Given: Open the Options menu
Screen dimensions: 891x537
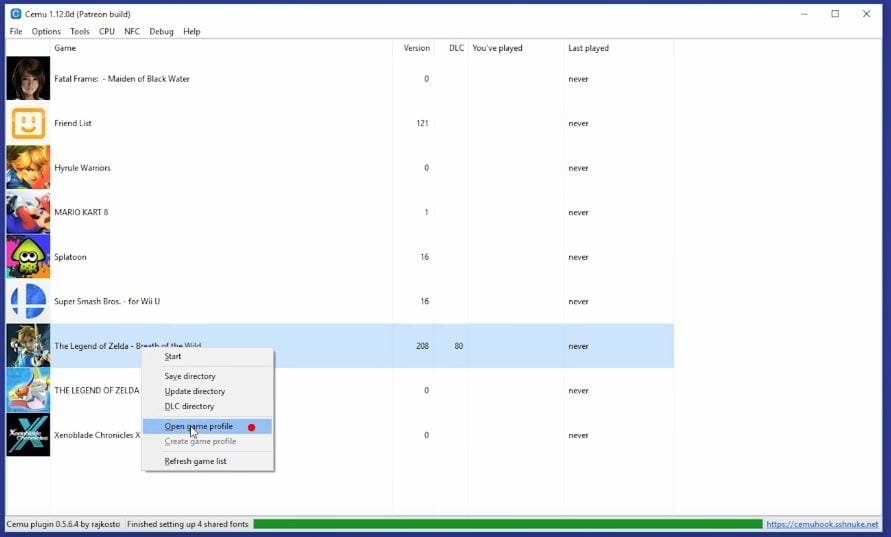Looking at the screenshot, I should [x=46, y=31].
